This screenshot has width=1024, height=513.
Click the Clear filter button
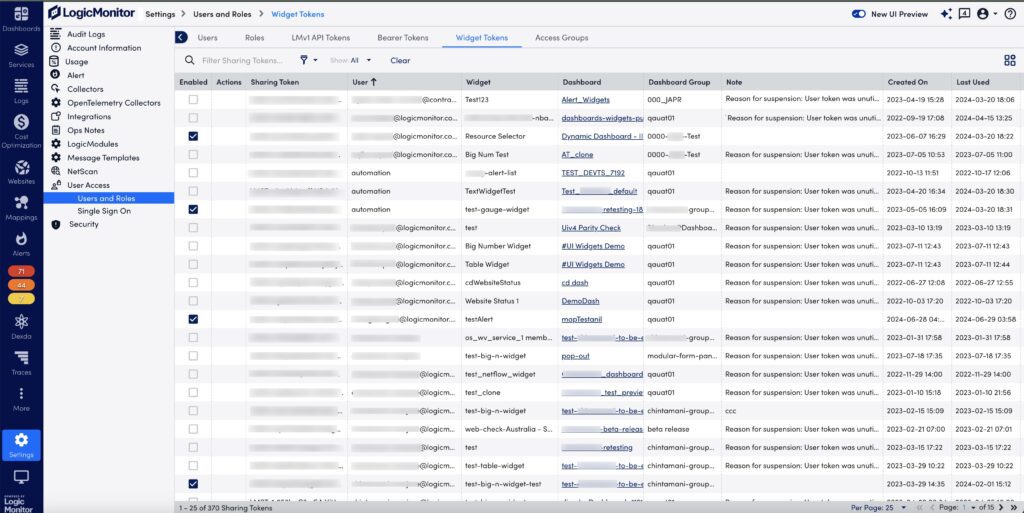tap(400, 60)
